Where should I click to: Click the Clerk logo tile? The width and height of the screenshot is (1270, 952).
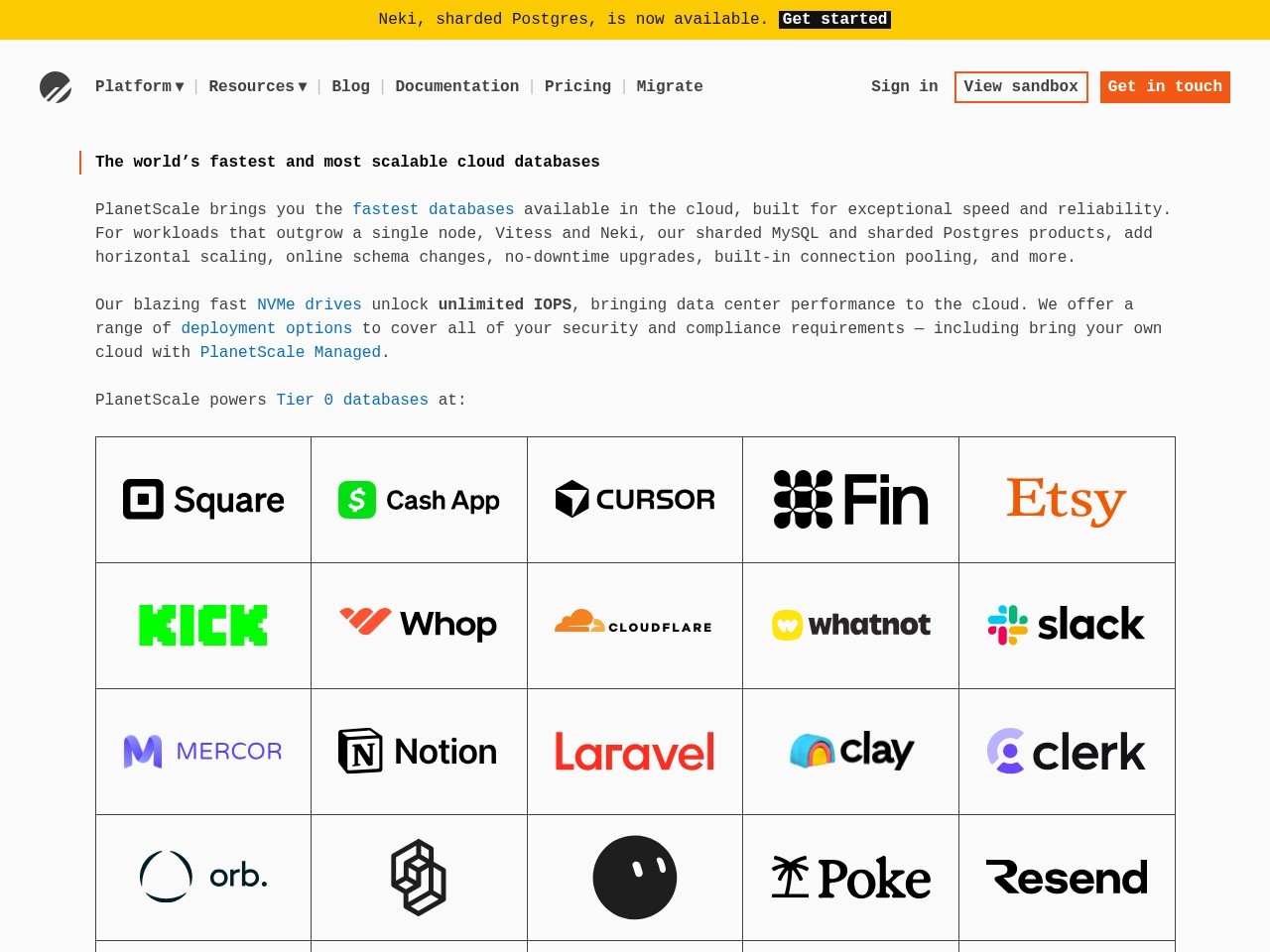click(1067, 752)
